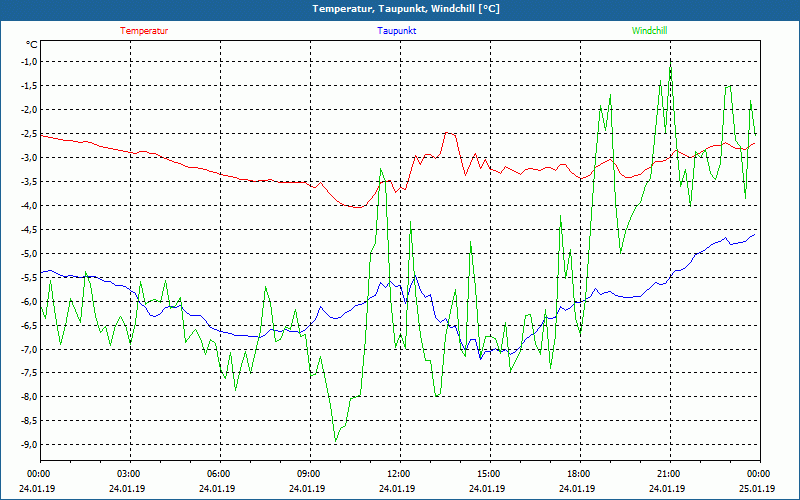The height and width of the screenshot is (500, 800).
Task: Click the -8,5 y-axis value
Action: 28,421
